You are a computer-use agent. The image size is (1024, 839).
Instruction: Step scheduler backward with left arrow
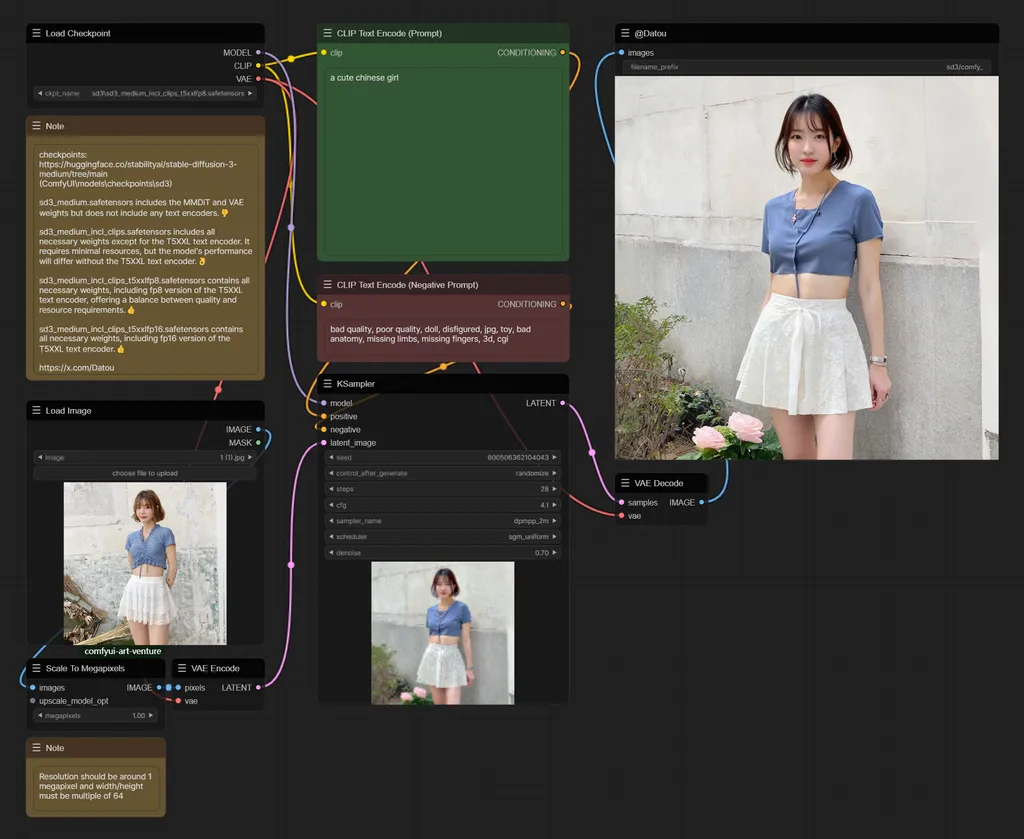[331, 537]
